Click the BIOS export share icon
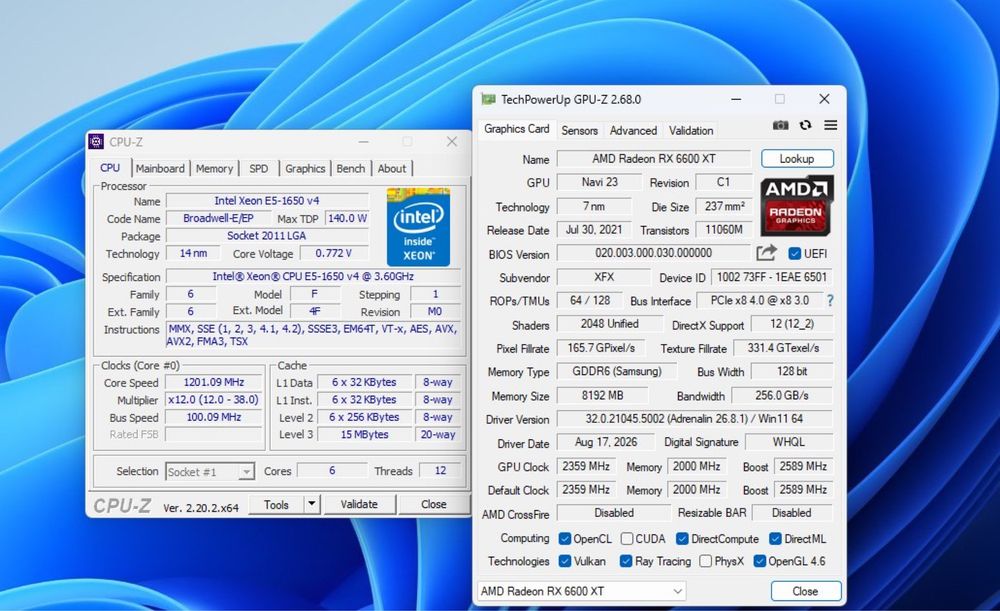 [x=766, y=253]
